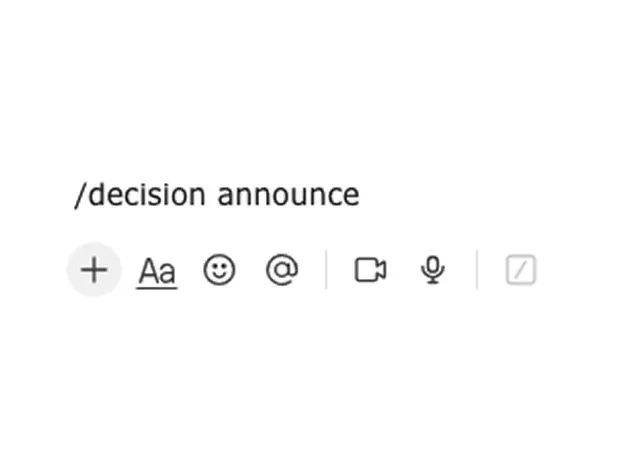The image size is (620, 466).
Task: Click the @ mention icon
Action: point(282,270)
